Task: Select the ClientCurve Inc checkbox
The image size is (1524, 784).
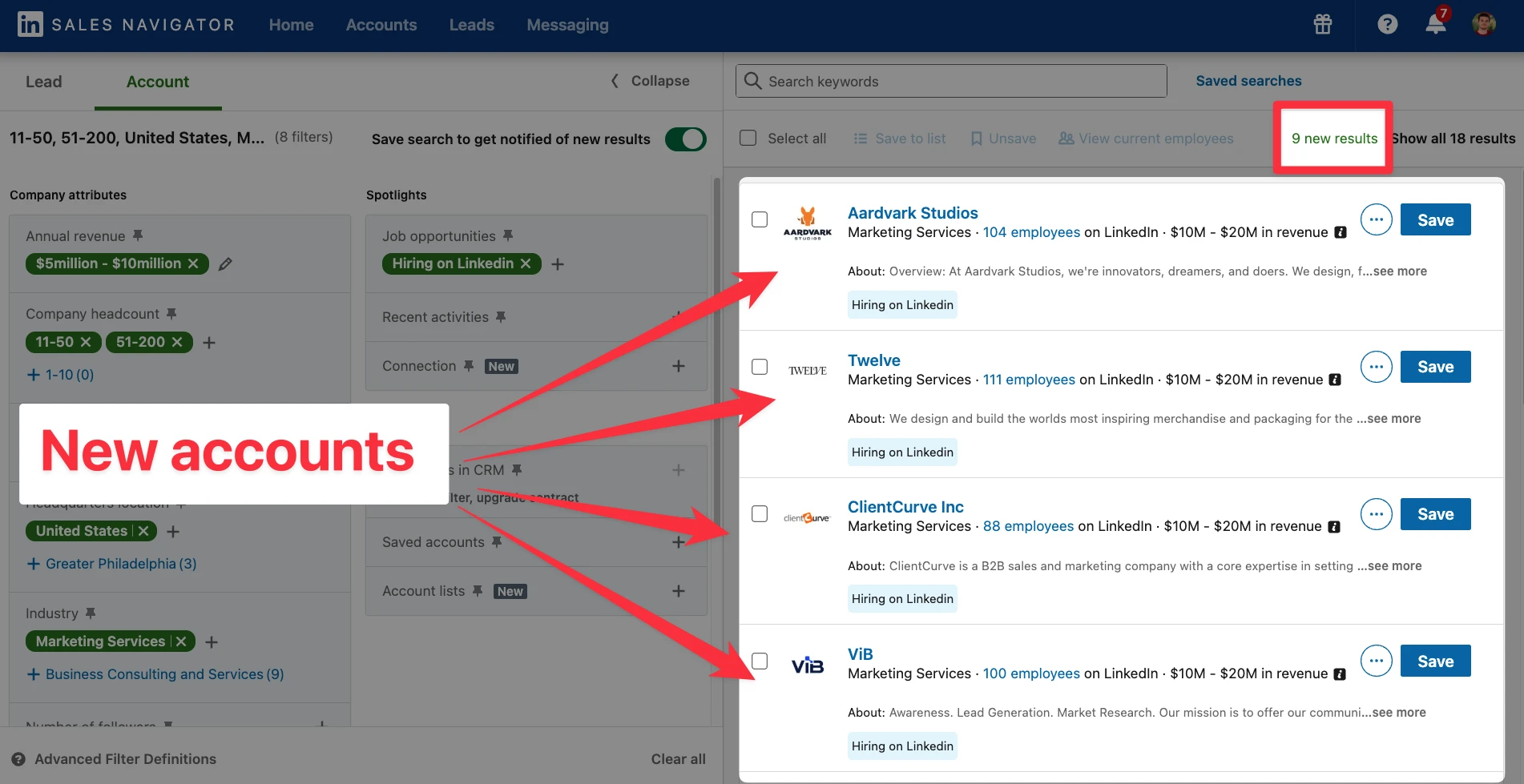Action: coord(760,514)
